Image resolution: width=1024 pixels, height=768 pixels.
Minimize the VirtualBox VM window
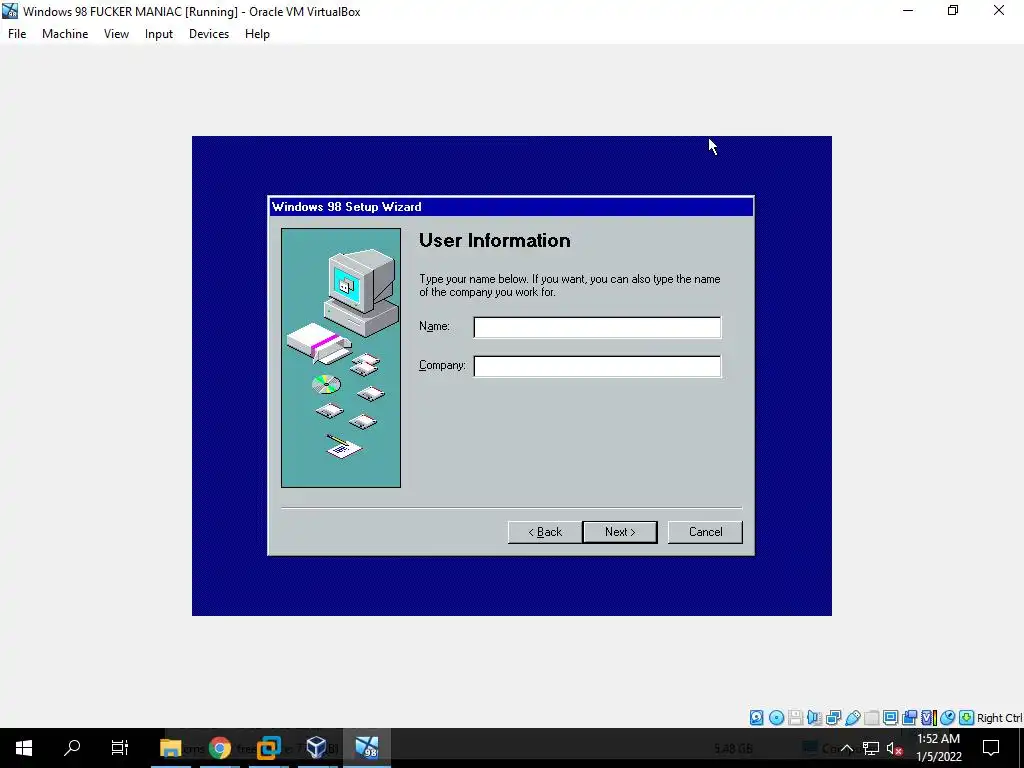908,11
